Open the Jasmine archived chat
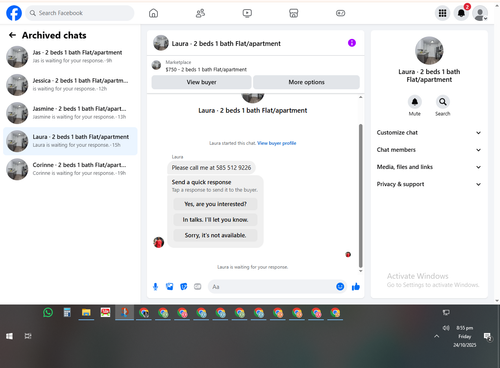This screenshot has width=500, height=368. click(x=70, y=113)
